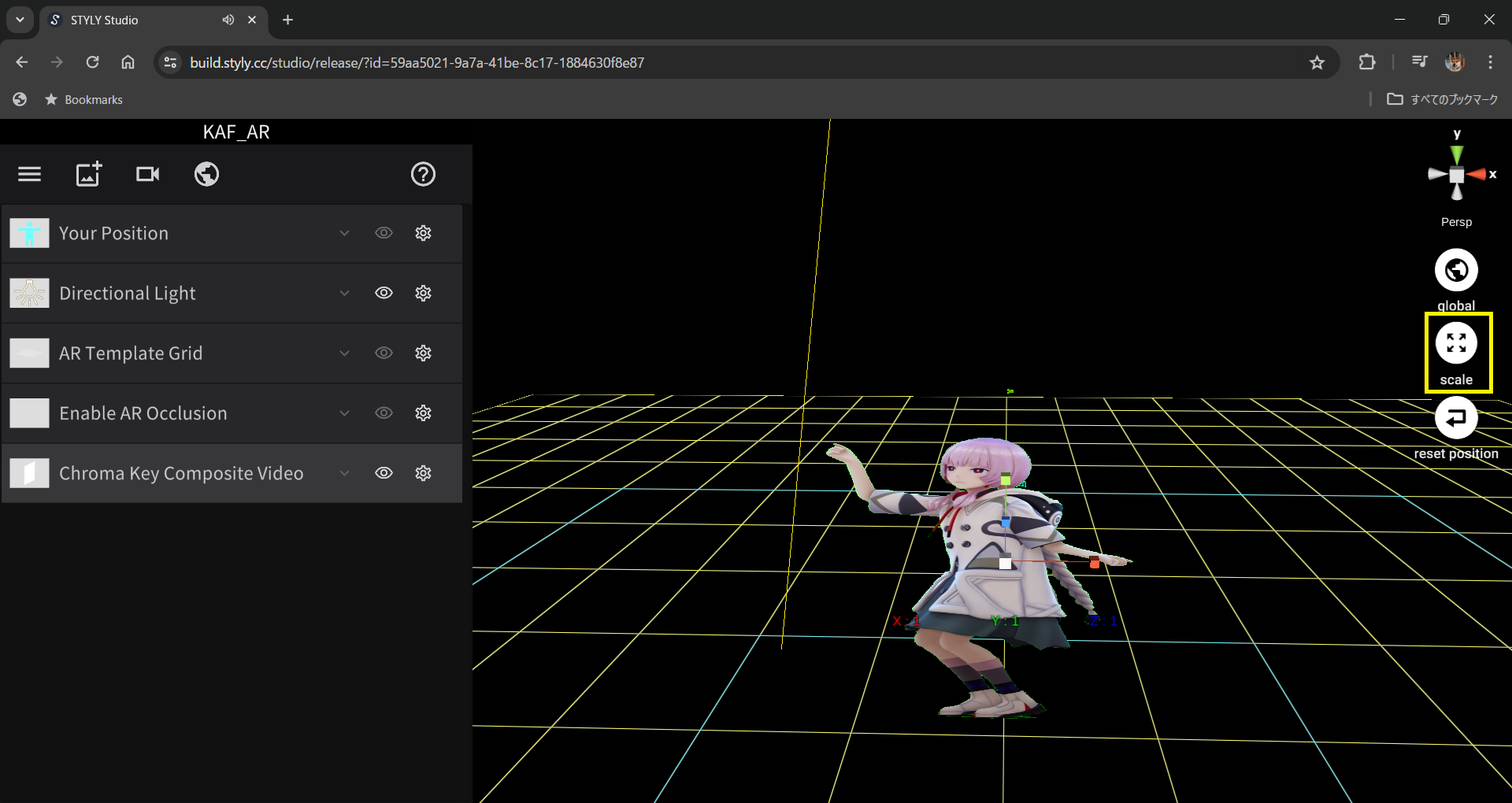The width and height of the screenshot is (1512, 803).
Task: Click the Enable AR Occlusion thumbnail
Action: [x=29, y=413]
